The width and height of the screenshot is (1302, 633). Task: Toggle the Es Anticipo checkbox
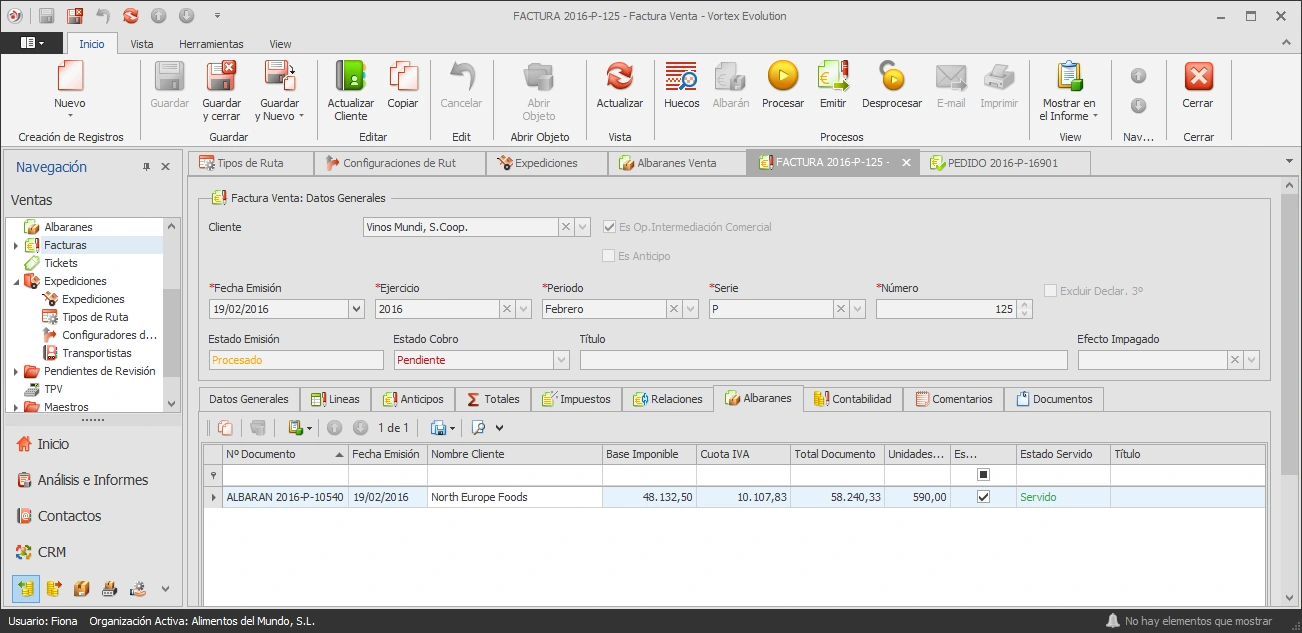click(x=608, y=256)
